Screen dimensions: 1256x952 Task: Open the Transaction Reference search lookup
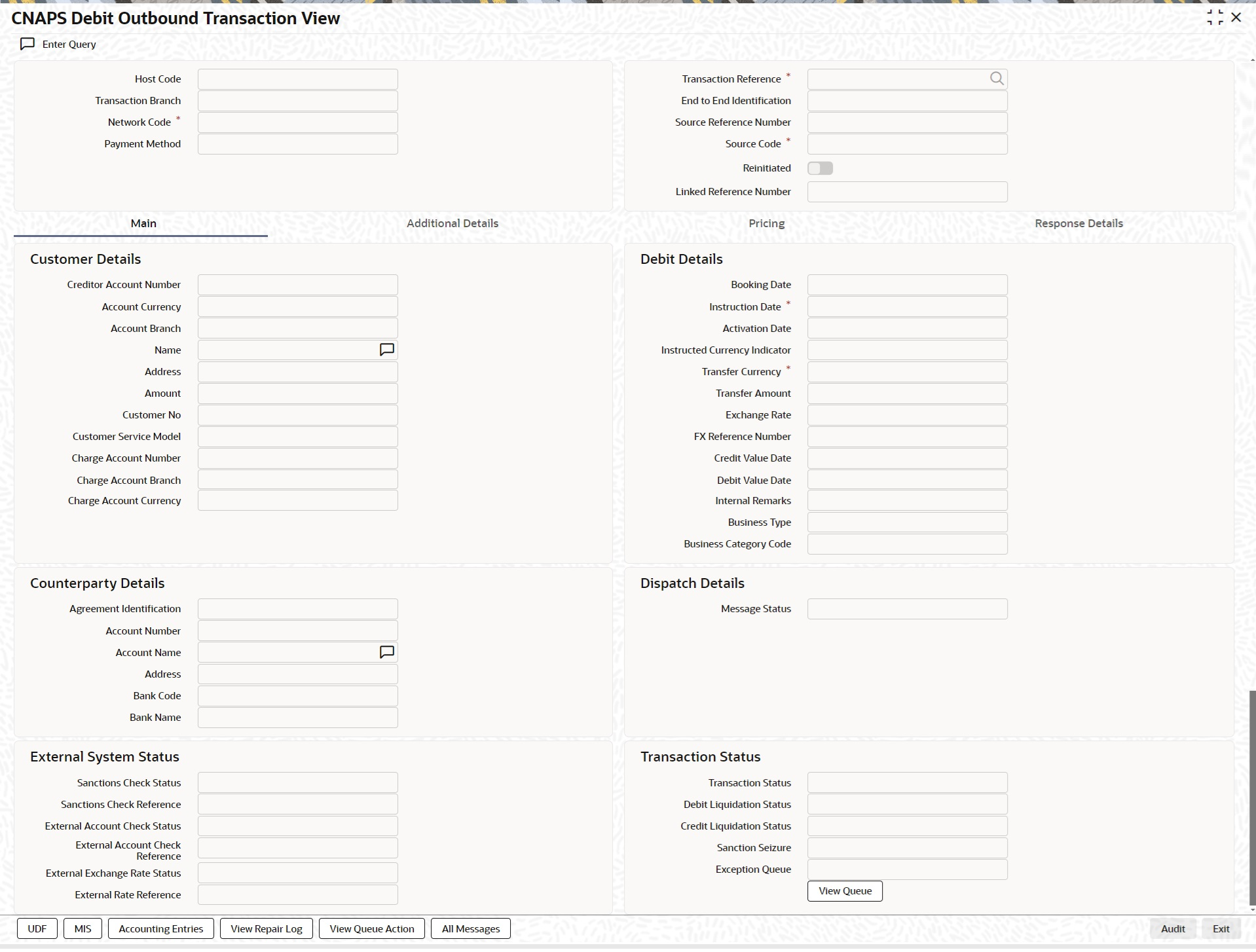pos(997,79)
